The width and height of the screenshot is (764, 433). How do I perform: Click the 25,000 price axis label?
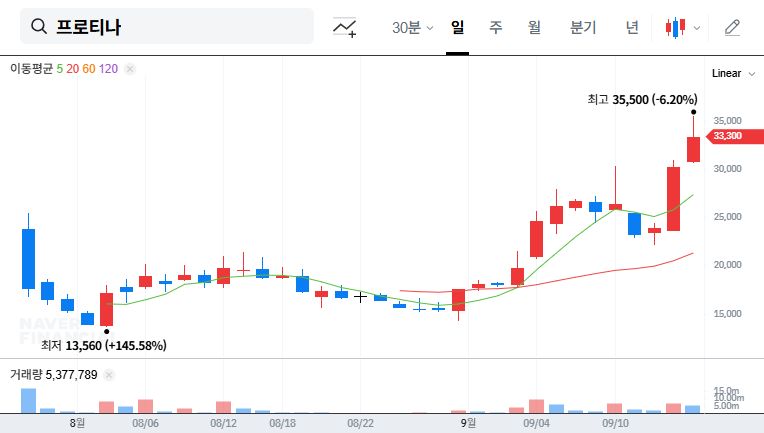tap(727, 217)
